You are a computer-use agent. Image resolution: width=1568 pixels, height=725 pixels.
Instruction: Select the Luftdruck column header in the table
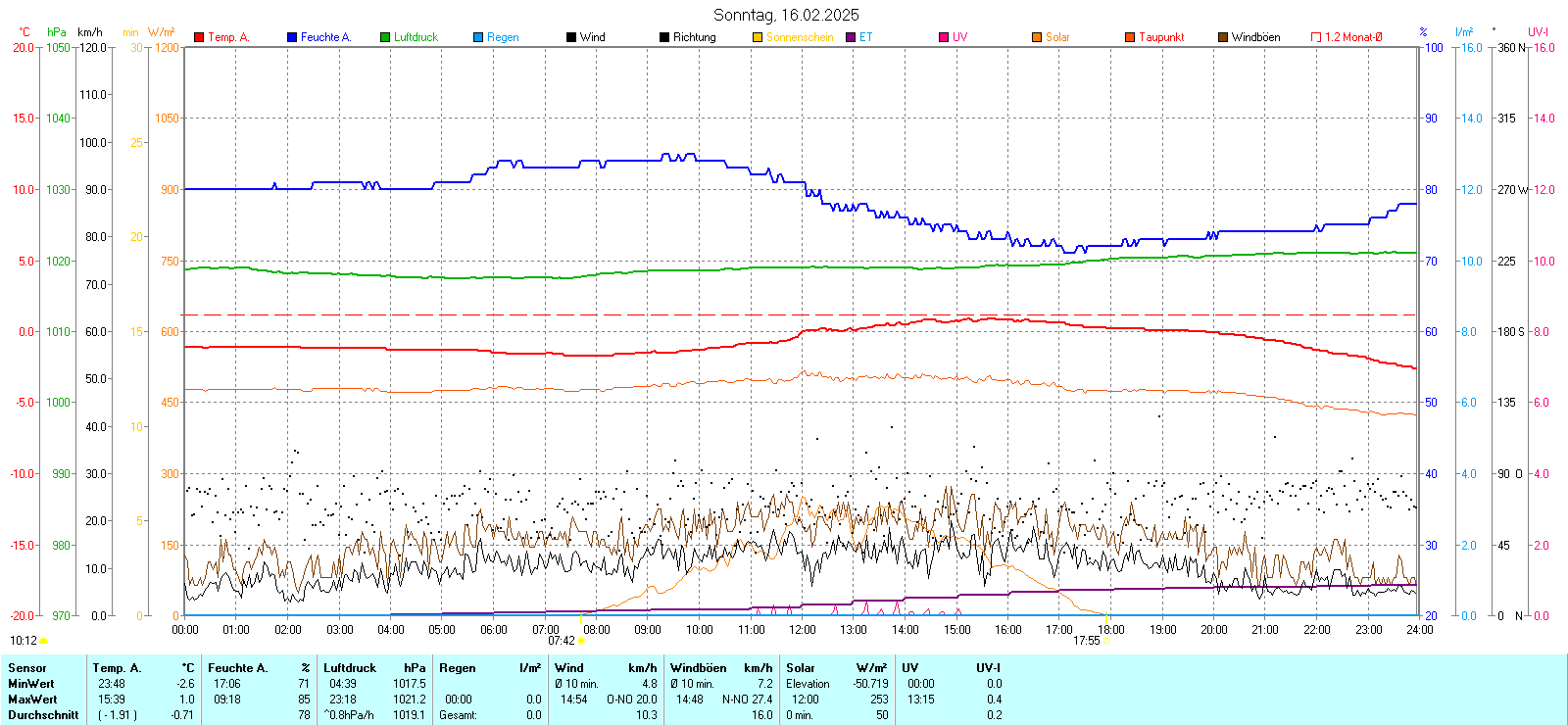350,668
